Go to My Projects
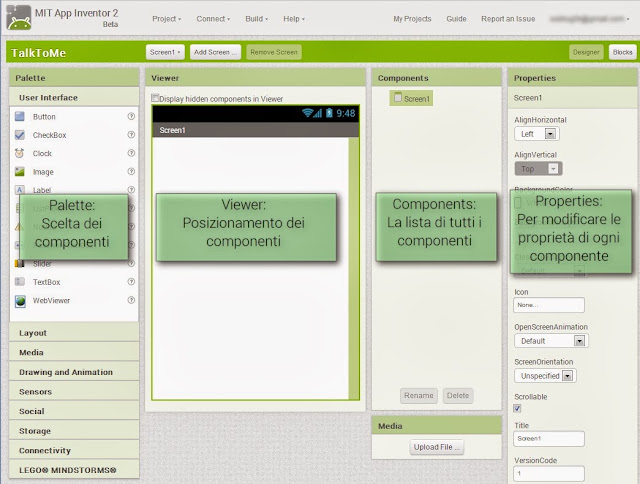This screenshot has height=484, width=640. tap(412, 19)
